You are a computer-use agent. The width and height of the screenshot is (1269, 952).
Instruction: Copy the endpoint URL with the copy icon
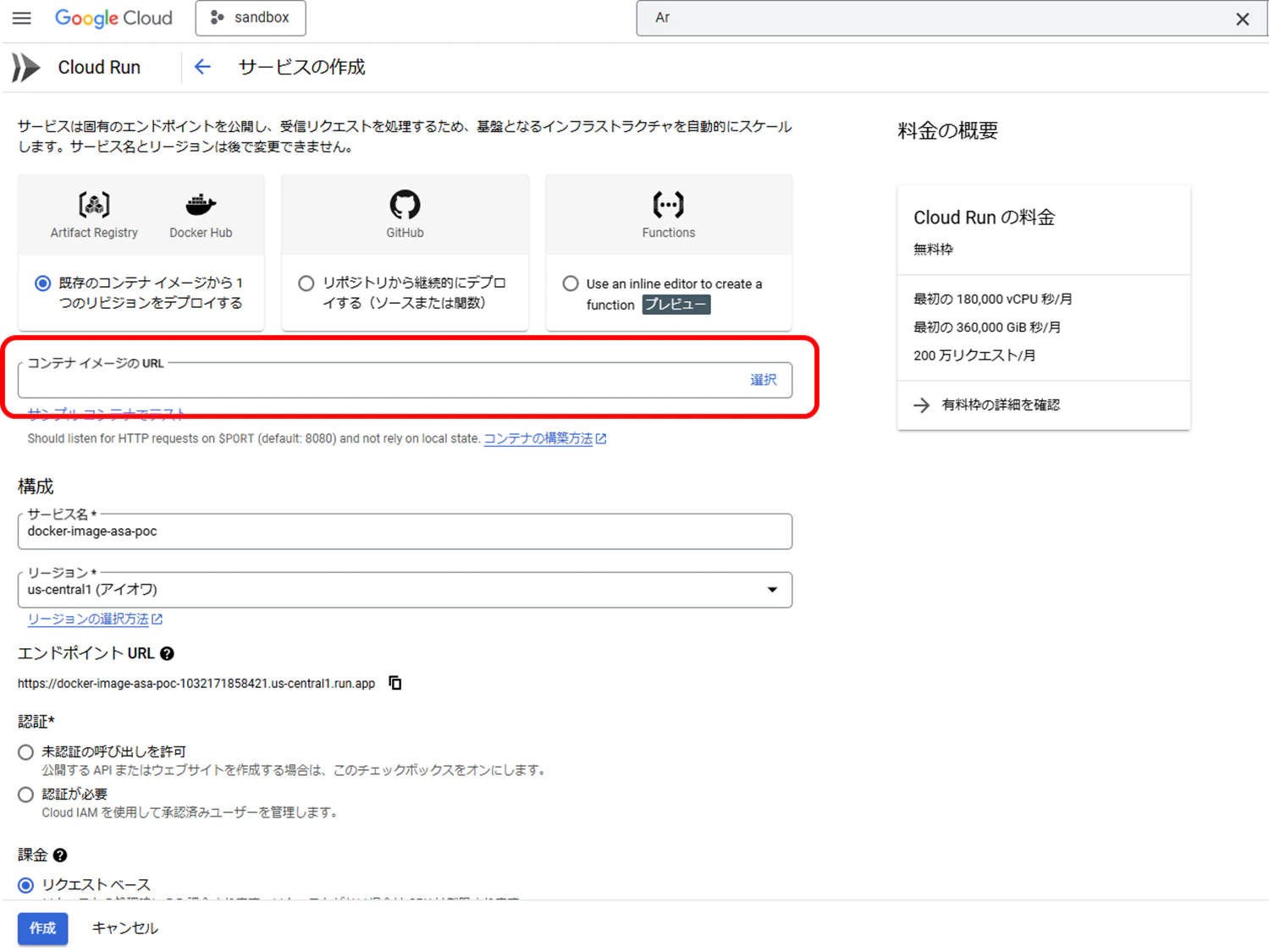395,683
